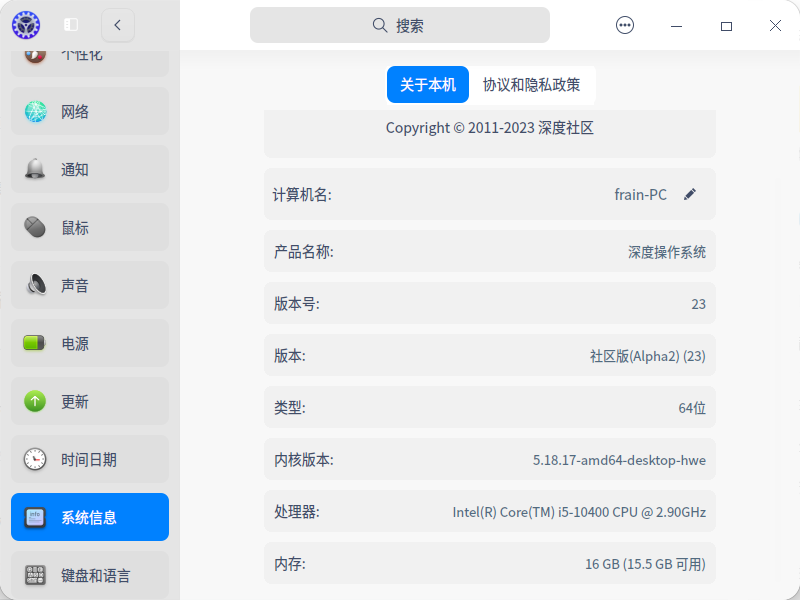Toggle the sidebar panel icon

click(x=71, y=24)
